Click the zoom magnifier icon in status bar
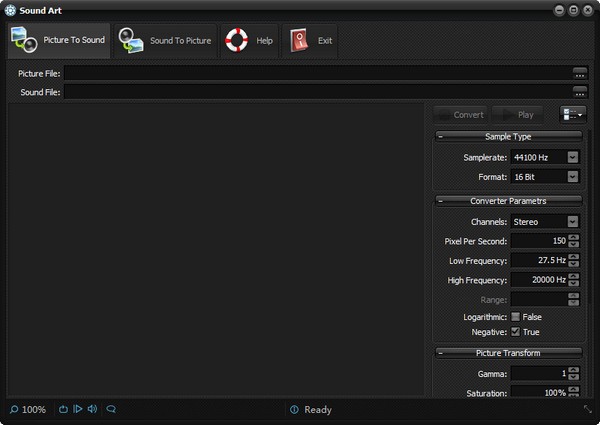The width and height of the screenshot is (600, 425). pos(14,410)
